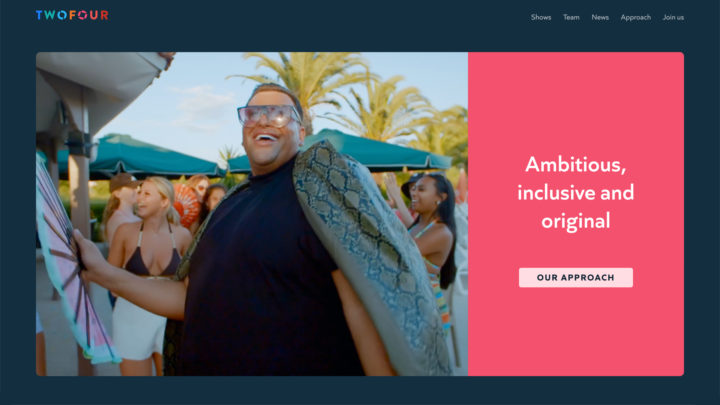
Task: Click the 'Ambitious, inclusive and original' headline
Action: click(576, 192)
